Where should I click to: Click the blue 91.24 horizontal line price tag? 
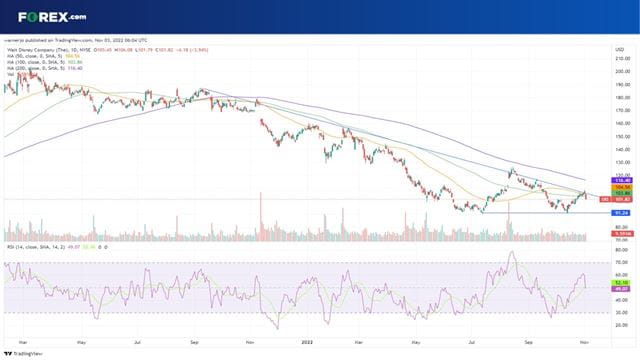[x=621, y=213]
